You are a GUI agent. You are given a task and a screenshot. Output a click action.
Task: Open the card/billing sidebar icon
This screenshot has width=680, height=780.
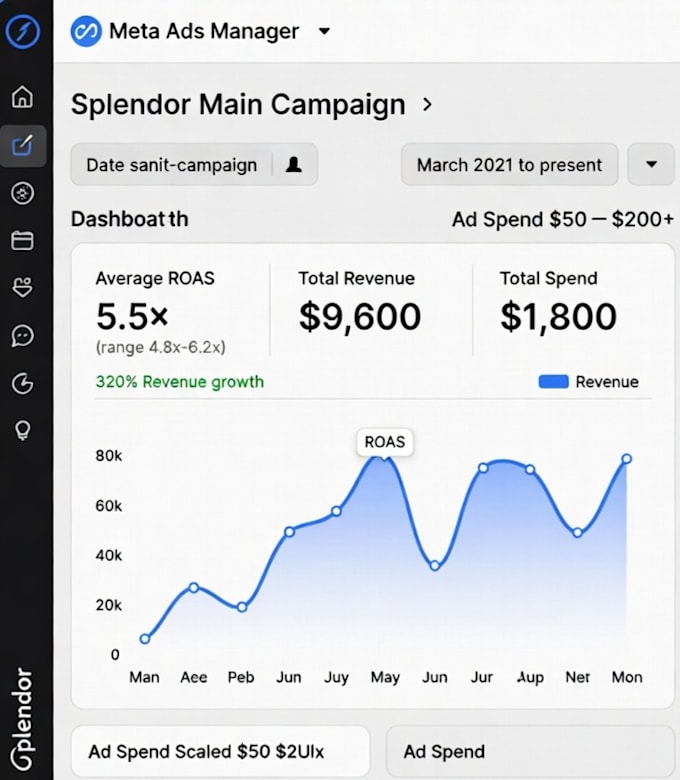point(22,240)
